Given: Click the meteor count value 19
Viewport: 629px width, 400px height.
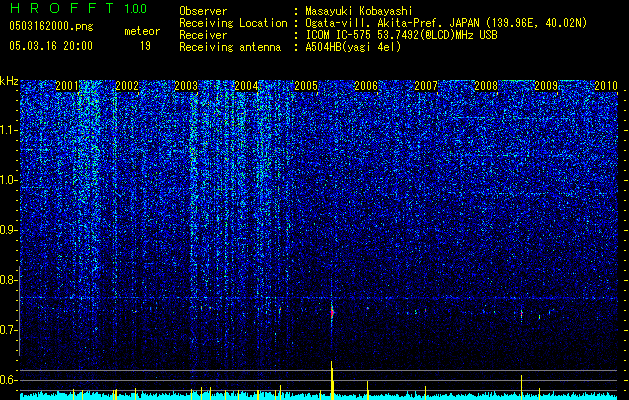Looking at the screenshot, I should coord(145,46).
